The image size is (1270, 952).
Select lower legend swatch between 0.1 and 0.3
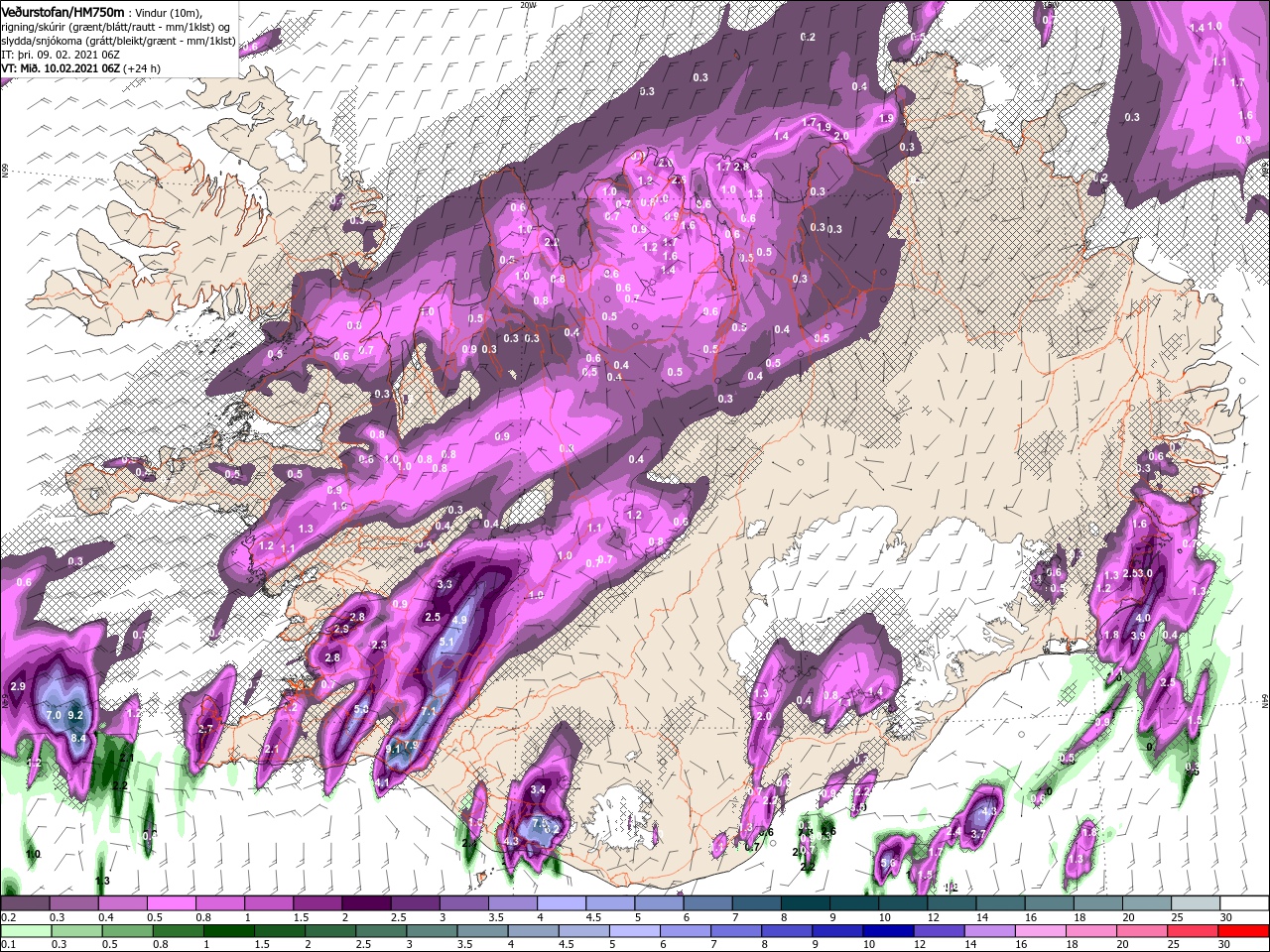click(25, 930)
